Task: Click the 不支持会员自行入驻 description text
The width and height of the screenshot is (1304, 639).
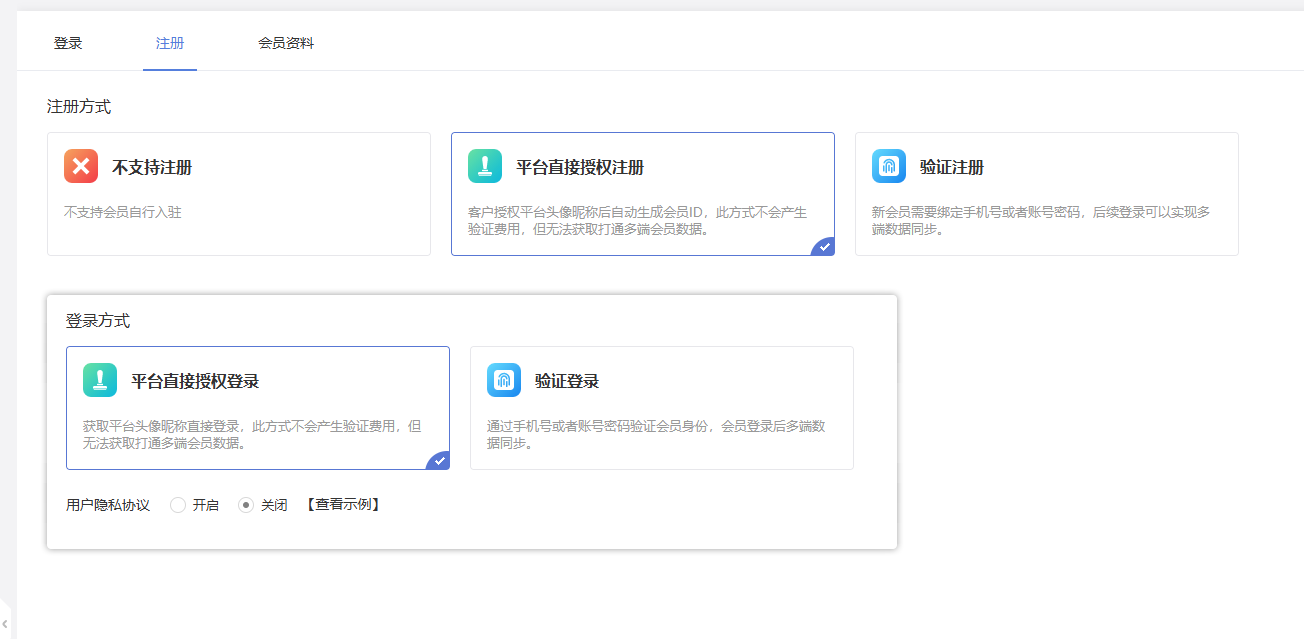Action: pos(123,212)
